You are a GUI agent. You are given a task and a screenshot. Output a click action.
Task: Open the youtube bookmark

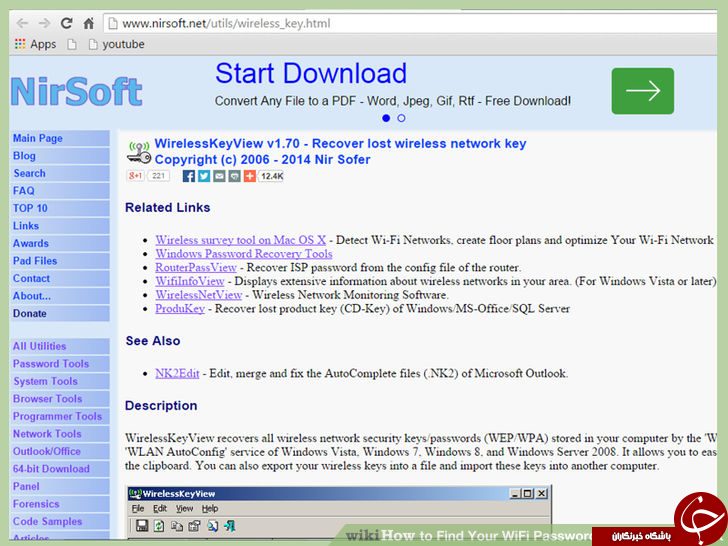pos(117,44)
